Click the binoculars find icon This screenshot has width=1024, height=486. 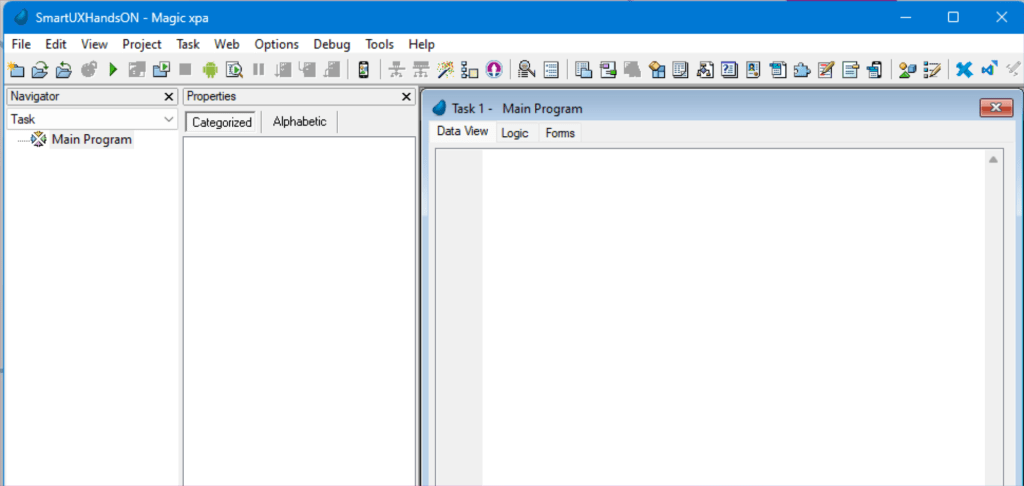tap(525, 69)
